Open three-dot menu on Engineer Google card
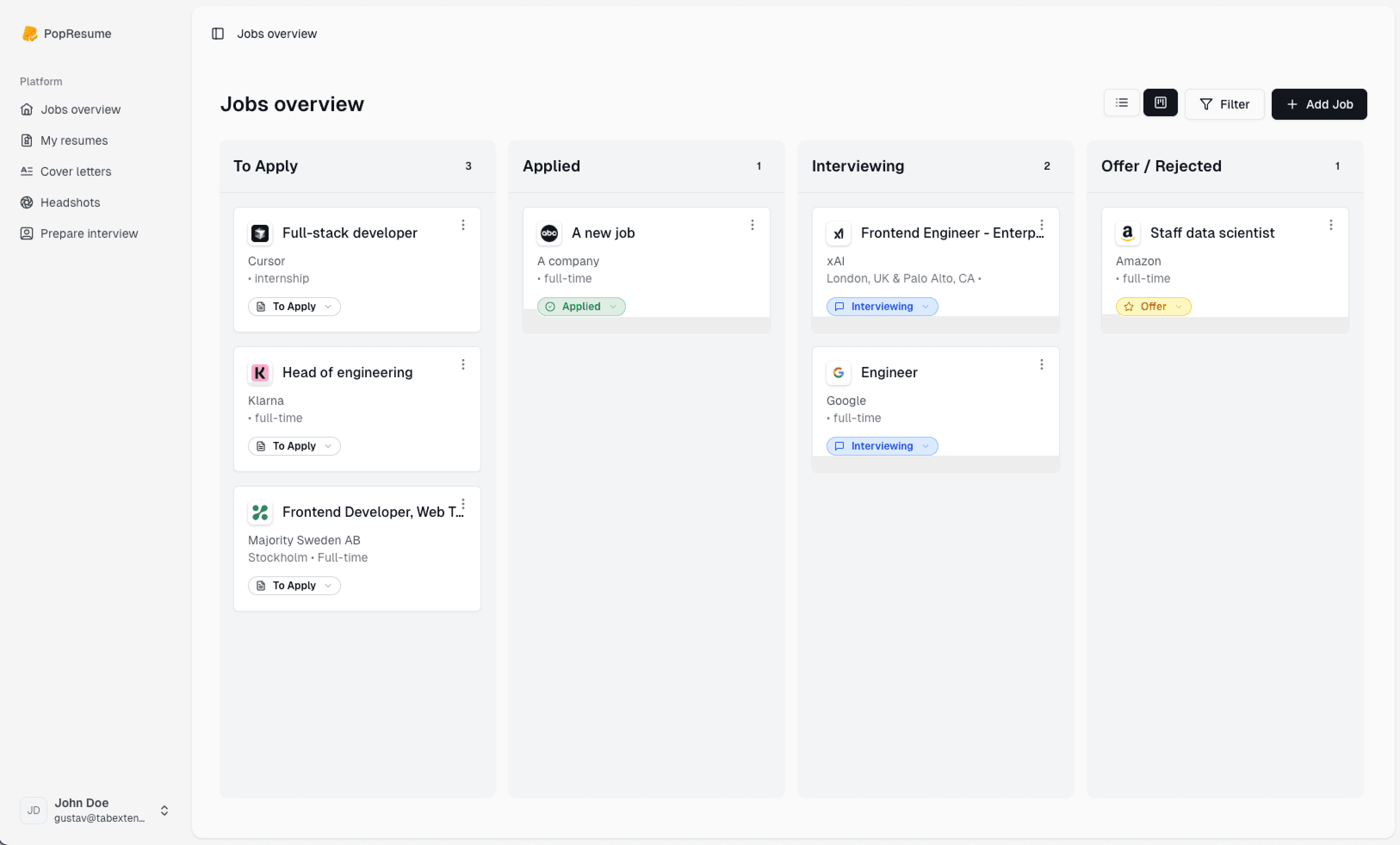Image resolution: width=1400 pixels, height=845 pixels. pos(1041,364)
